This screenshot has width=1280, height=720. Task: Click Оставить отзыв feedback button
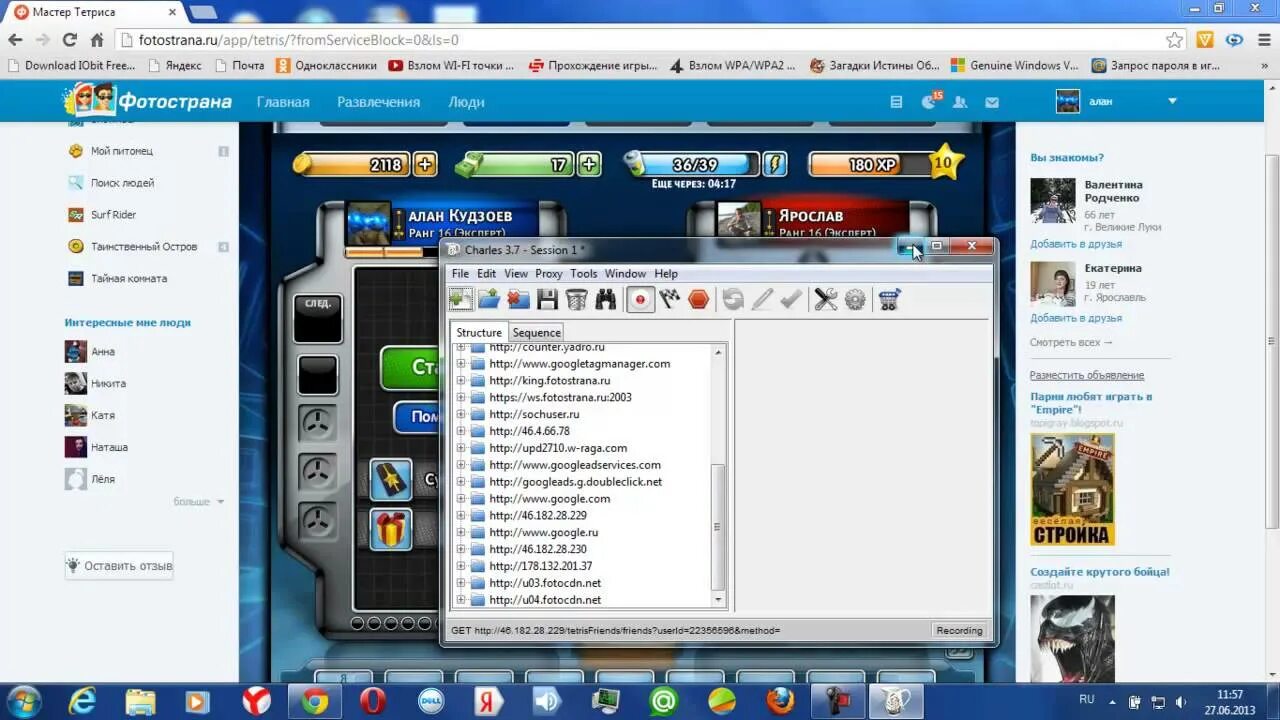pyautogui.click(x=119, y=565)
